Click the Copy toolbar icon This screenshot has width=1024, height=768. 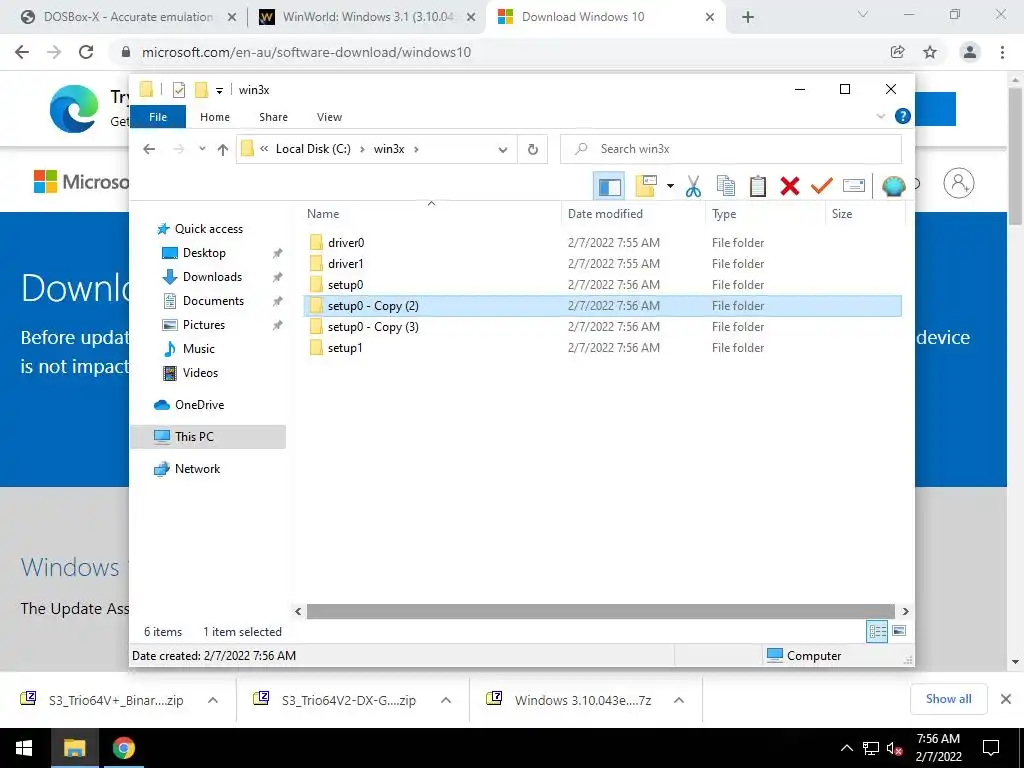pyautogui.click(x=726, y=186)
